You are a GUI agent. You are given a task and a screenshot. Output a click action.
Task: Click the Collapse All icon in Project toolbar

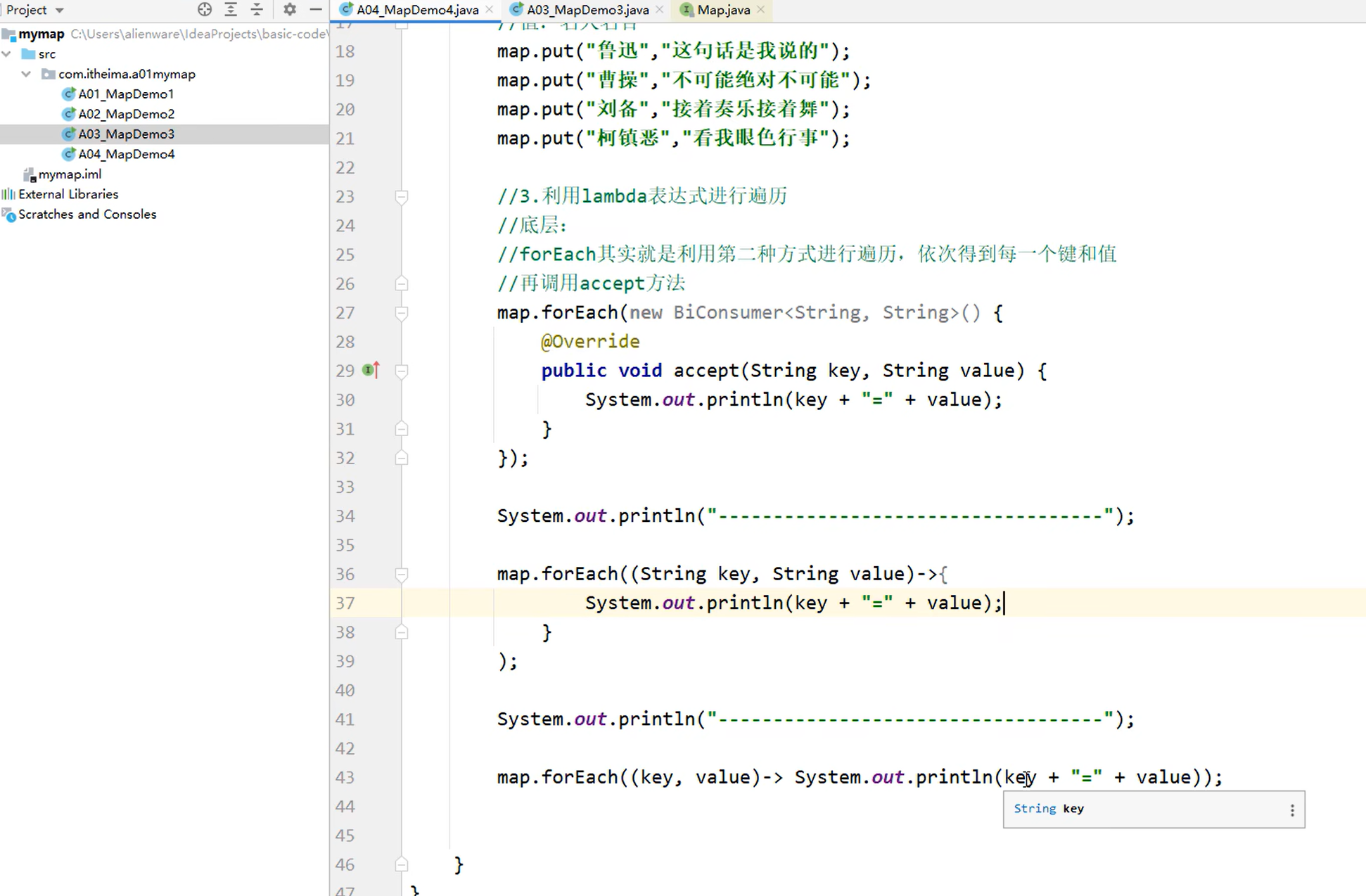coord(257,9)
